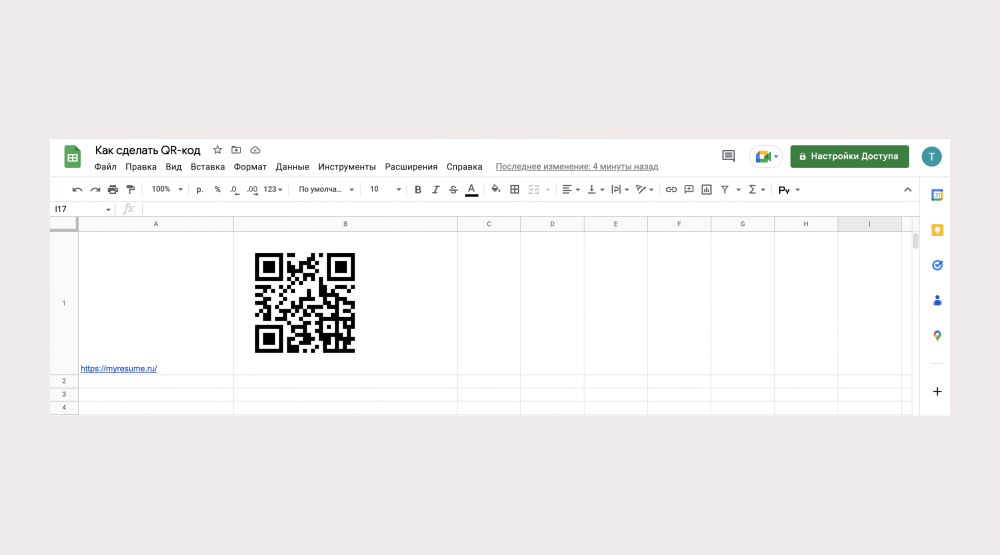1000x555 pixels.
Task: Open the 123 number formats dropdown
Action: pyautogui.click(x=273, y=189)
